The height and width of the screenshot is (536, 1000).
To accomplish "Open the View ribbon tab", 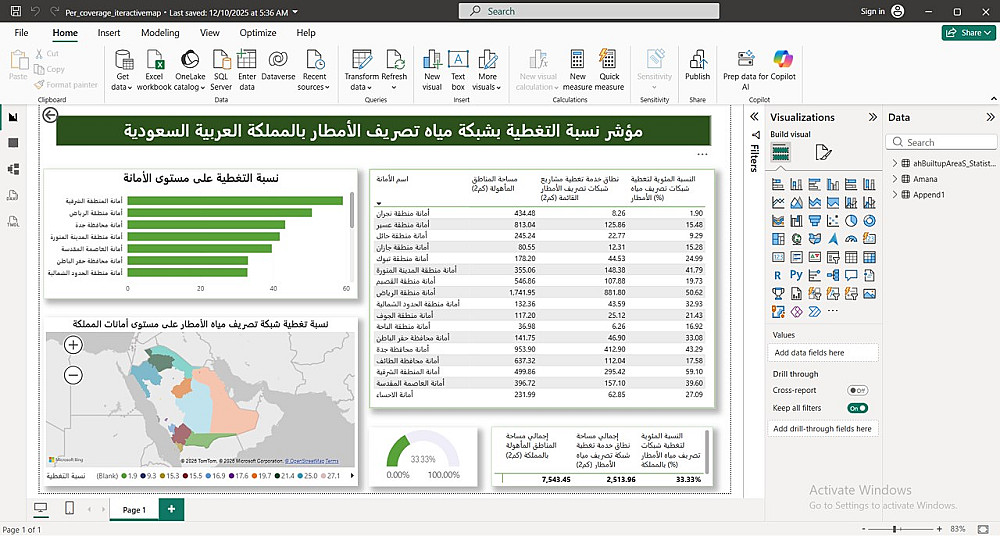I will pos(209,33).
